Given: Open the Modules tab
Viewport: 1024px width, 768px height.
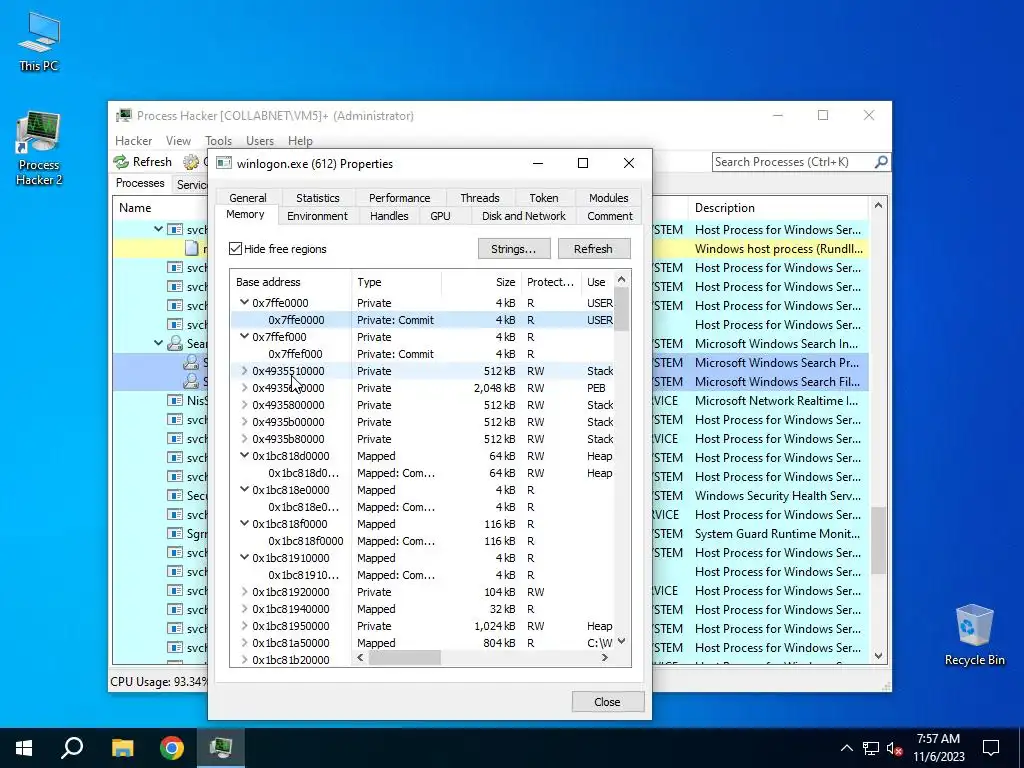Looking at the screenshot, I should (608, 198).
